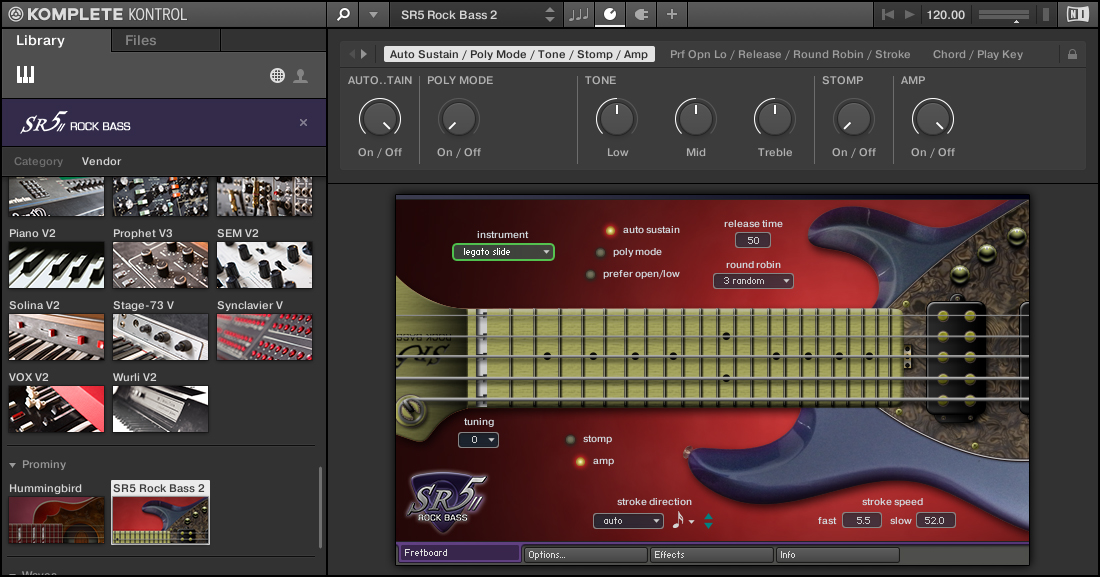
Task: Select the round knob view icon
Action: coord(610,14)
